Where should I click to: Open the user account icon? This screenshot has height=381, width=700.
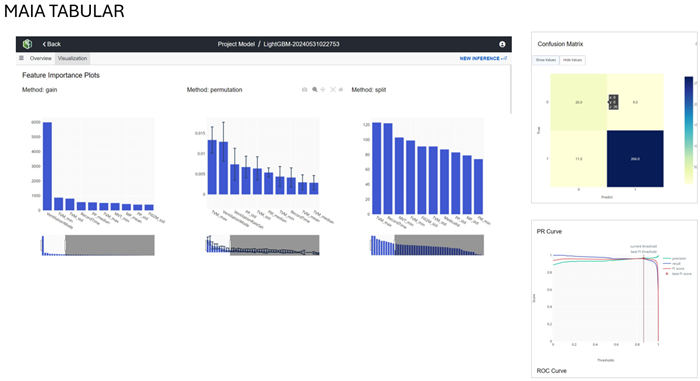[x=502, y=44]
